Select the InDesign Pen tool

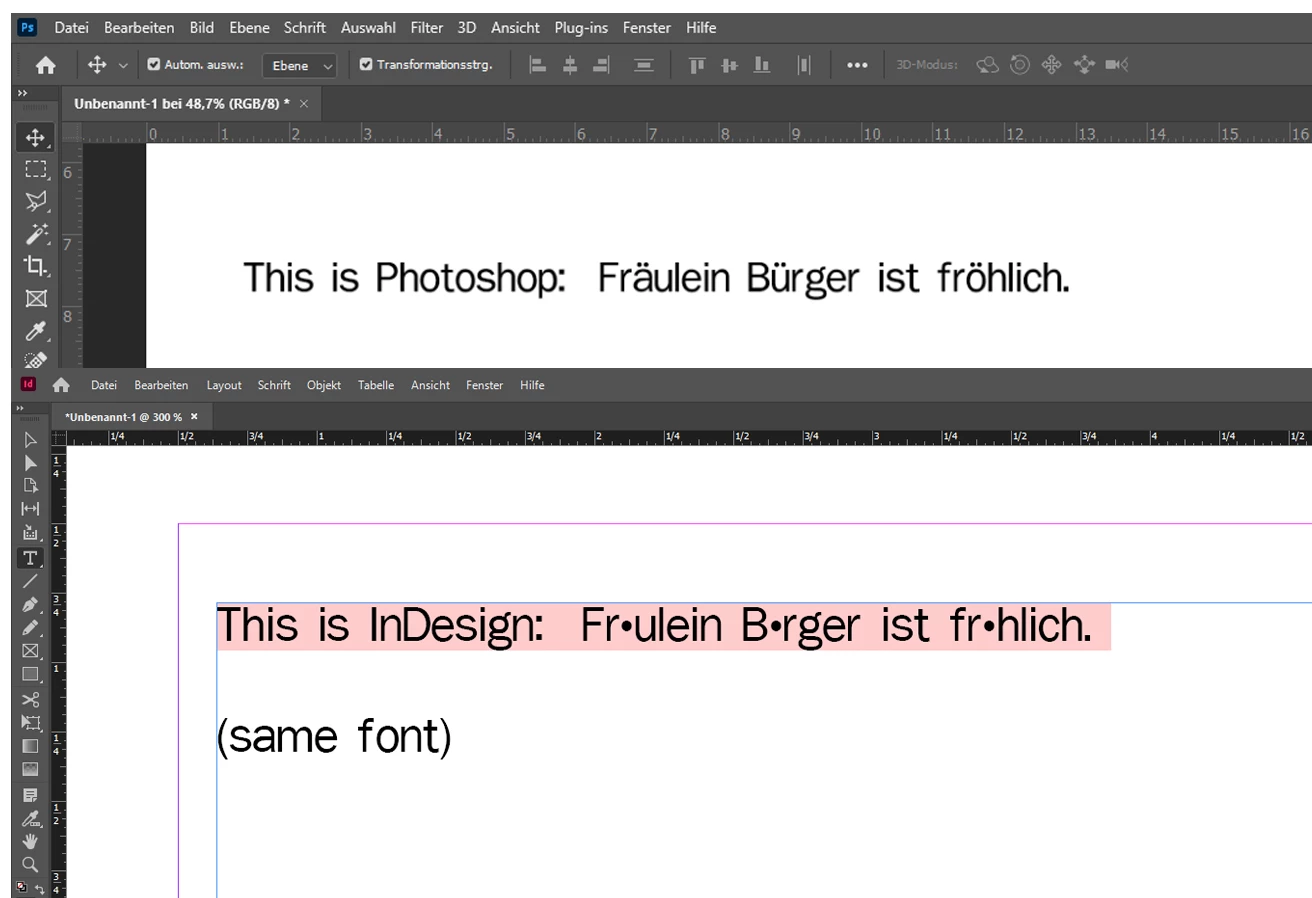[30, 605]
